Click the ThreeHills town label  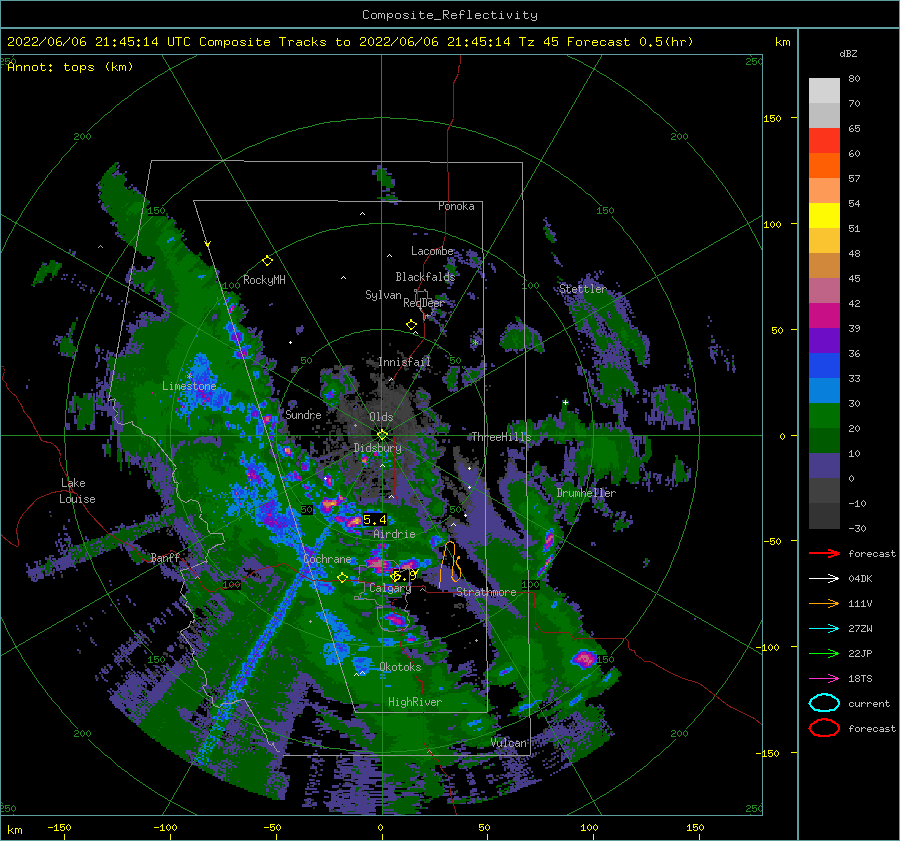tap(501, 437)
